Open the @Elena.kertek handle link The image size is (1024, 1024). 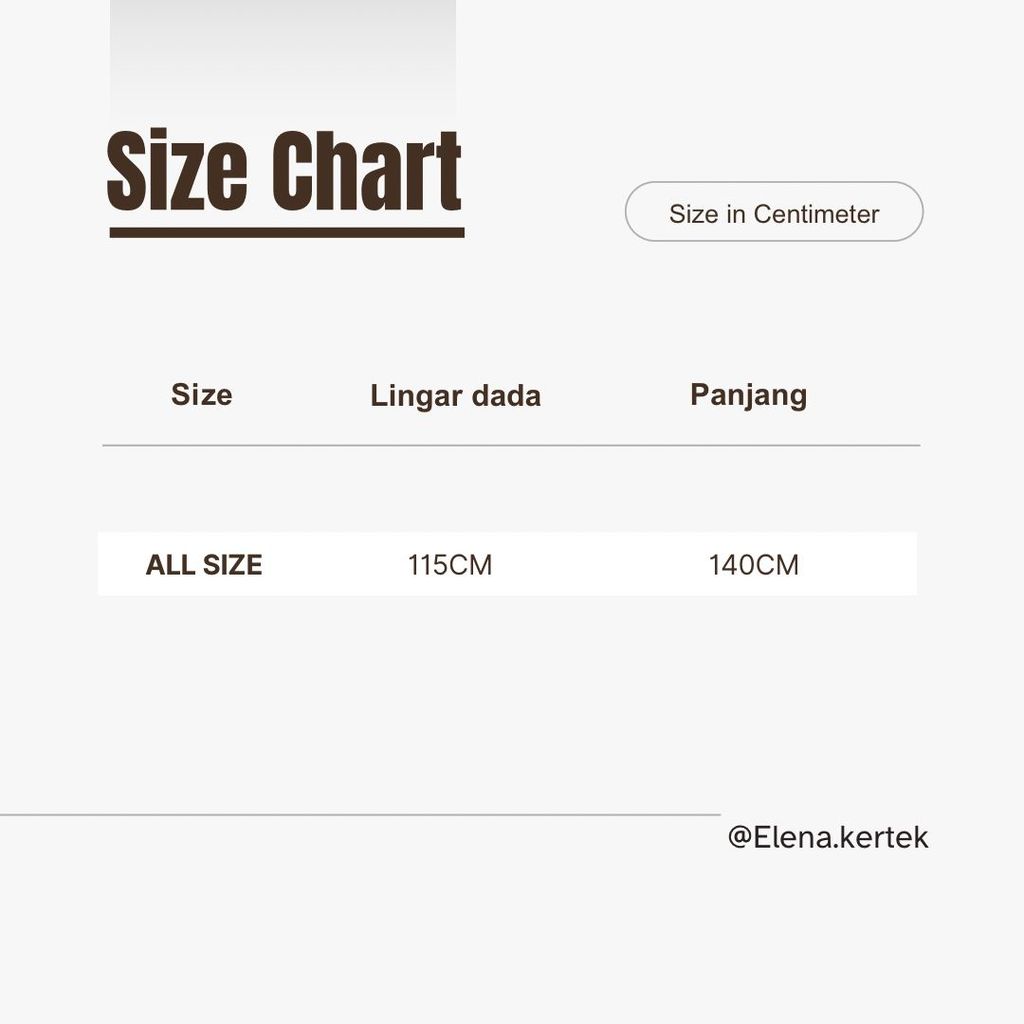pyautogui.click(x=827, y=837)
